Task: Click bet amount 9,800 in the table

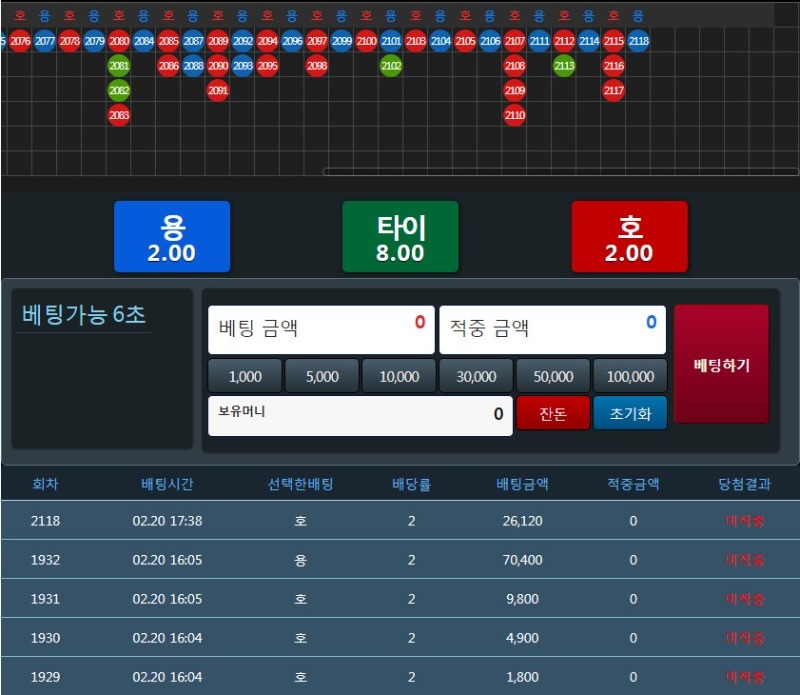Action: [x=522, y=599]
